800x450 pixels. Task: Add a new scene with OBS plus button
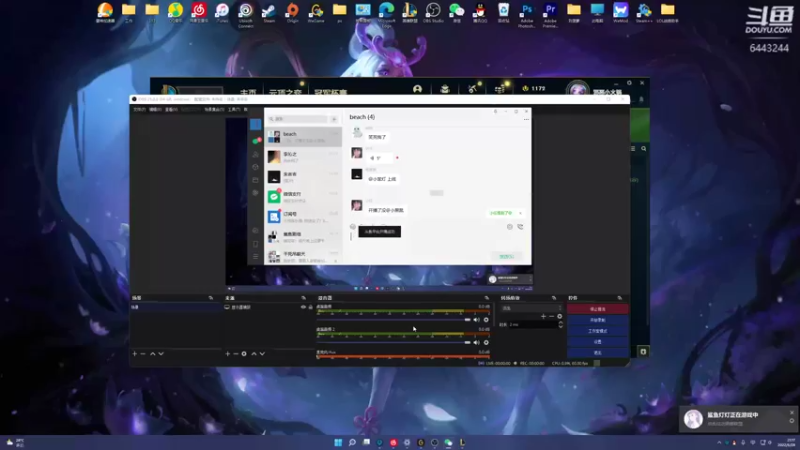click(135, 354)
